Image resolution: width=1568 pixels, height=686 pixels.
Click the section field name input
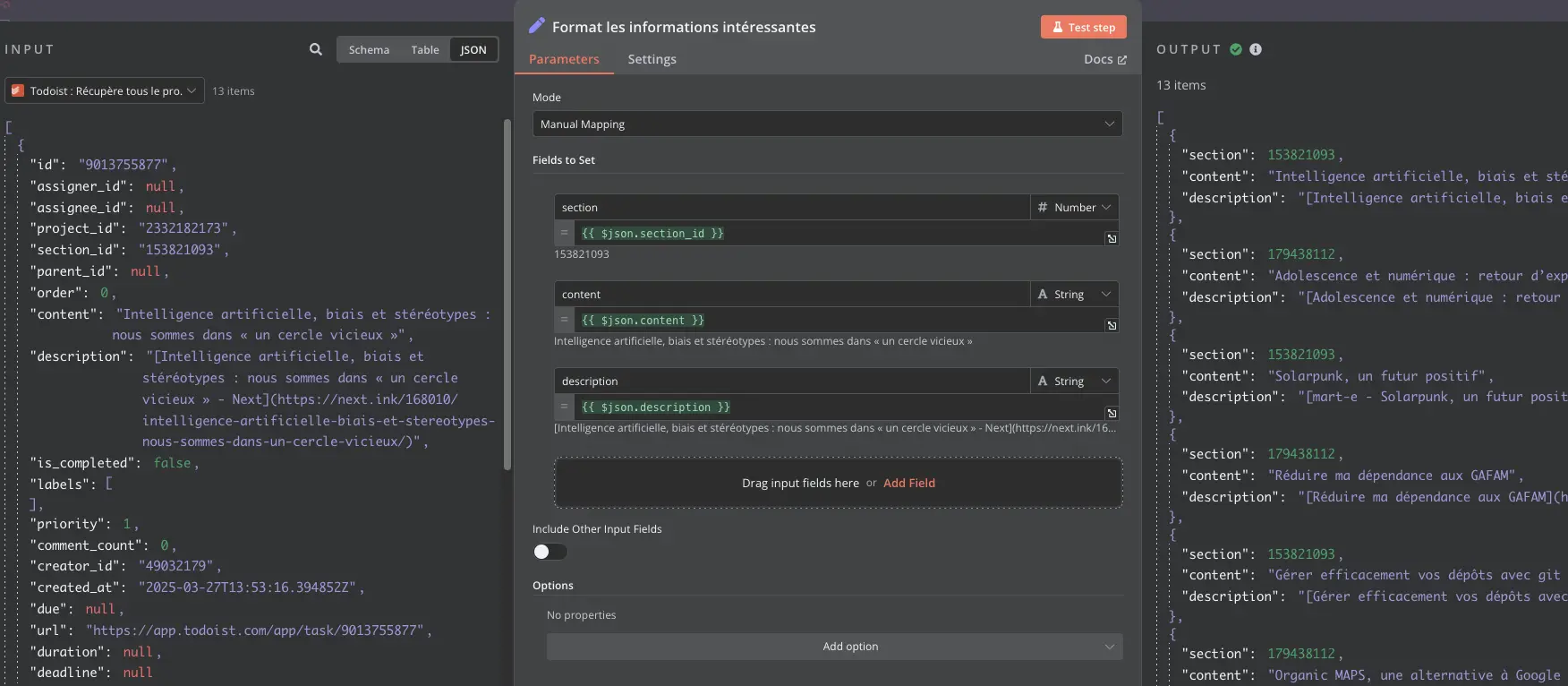coord(792,207)
